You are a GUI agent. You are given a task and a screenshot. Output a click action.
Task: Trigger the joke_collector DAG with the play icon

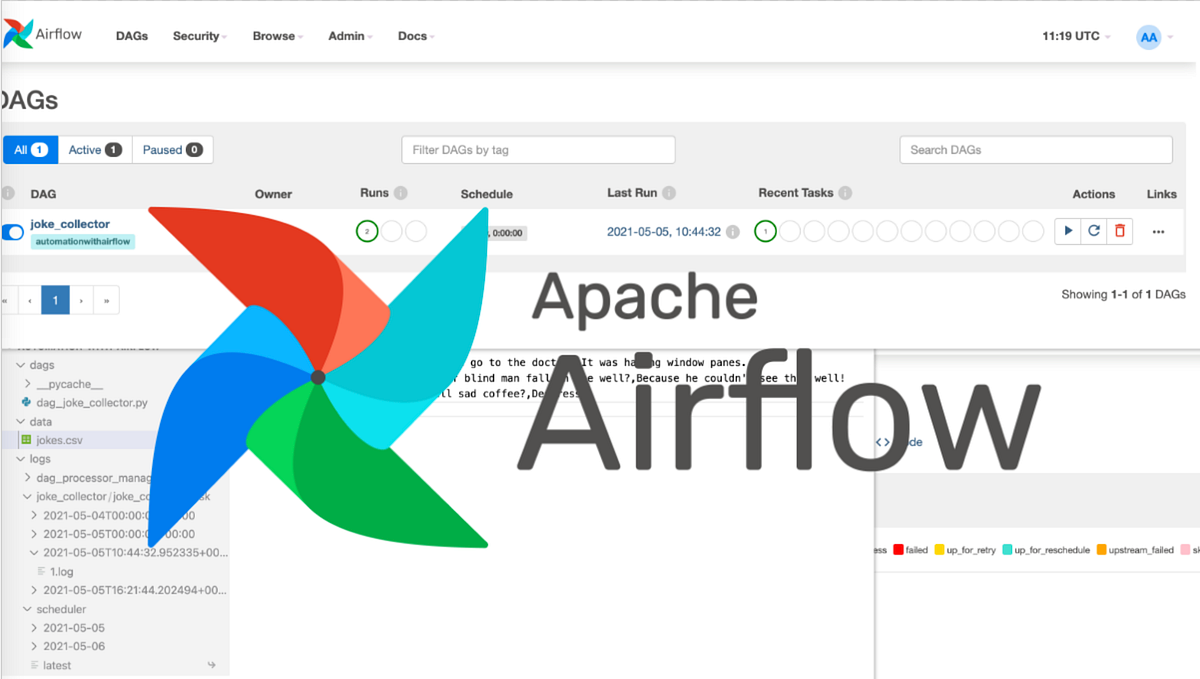click(1067, 231)
